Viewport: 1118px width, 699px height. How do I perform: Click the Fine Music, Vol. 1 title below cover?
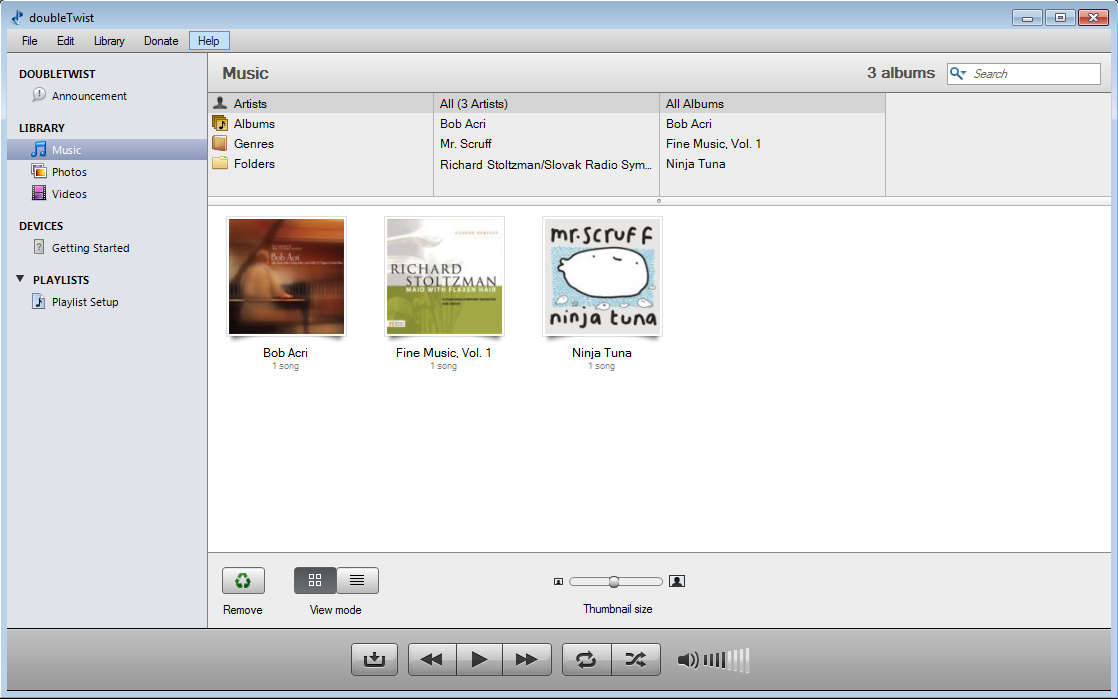(443, 352)
